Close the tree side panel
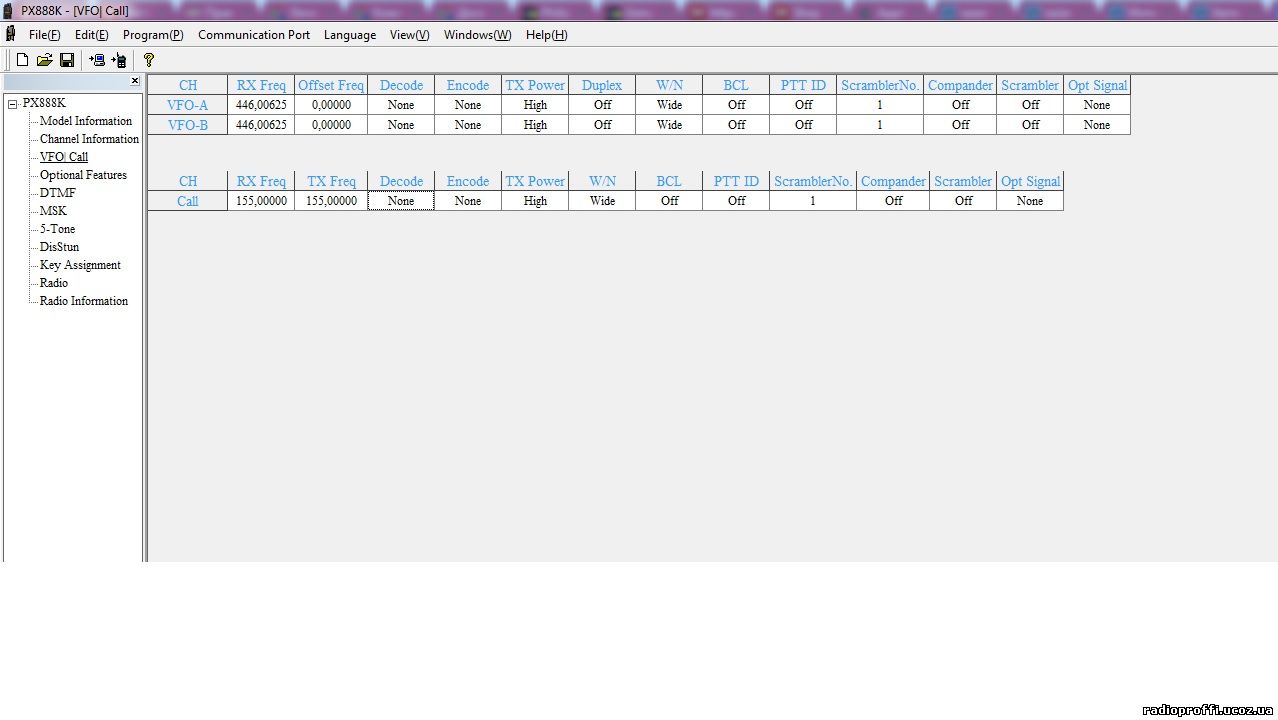1278x720 pixels. click(135, 81)
